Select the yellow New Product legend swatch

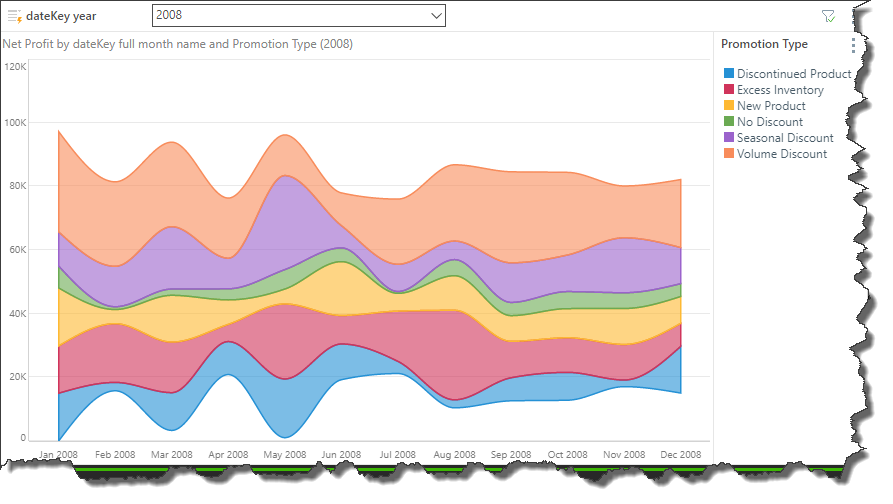[729, 106]
